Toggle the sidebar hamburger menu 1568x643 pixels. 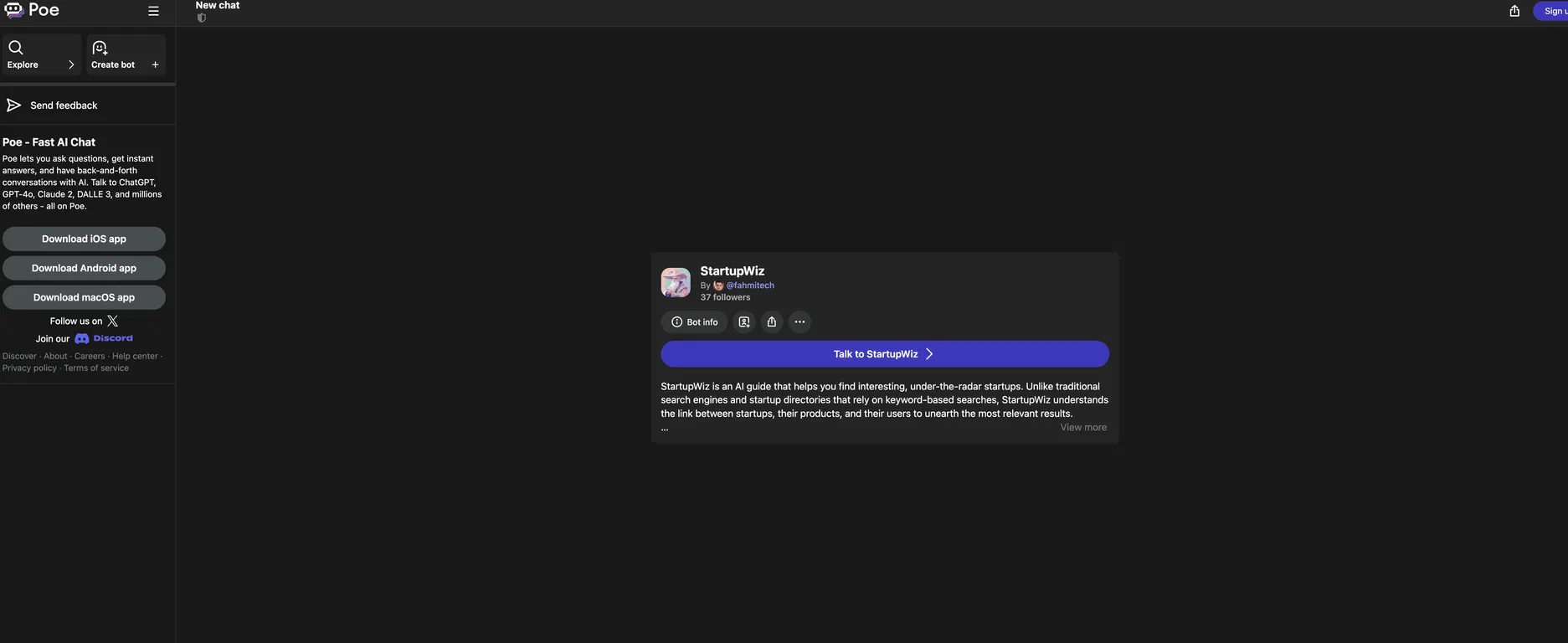(x=153, y=11)
